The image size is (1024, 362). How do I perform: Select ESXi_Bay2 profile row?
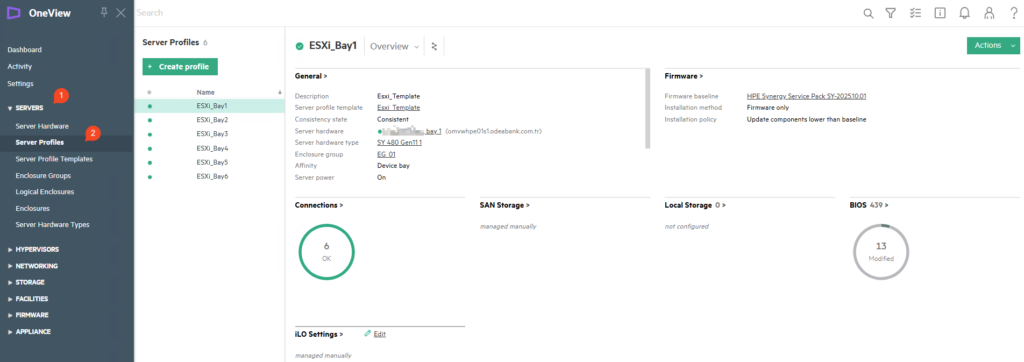[x=210, y=120]
